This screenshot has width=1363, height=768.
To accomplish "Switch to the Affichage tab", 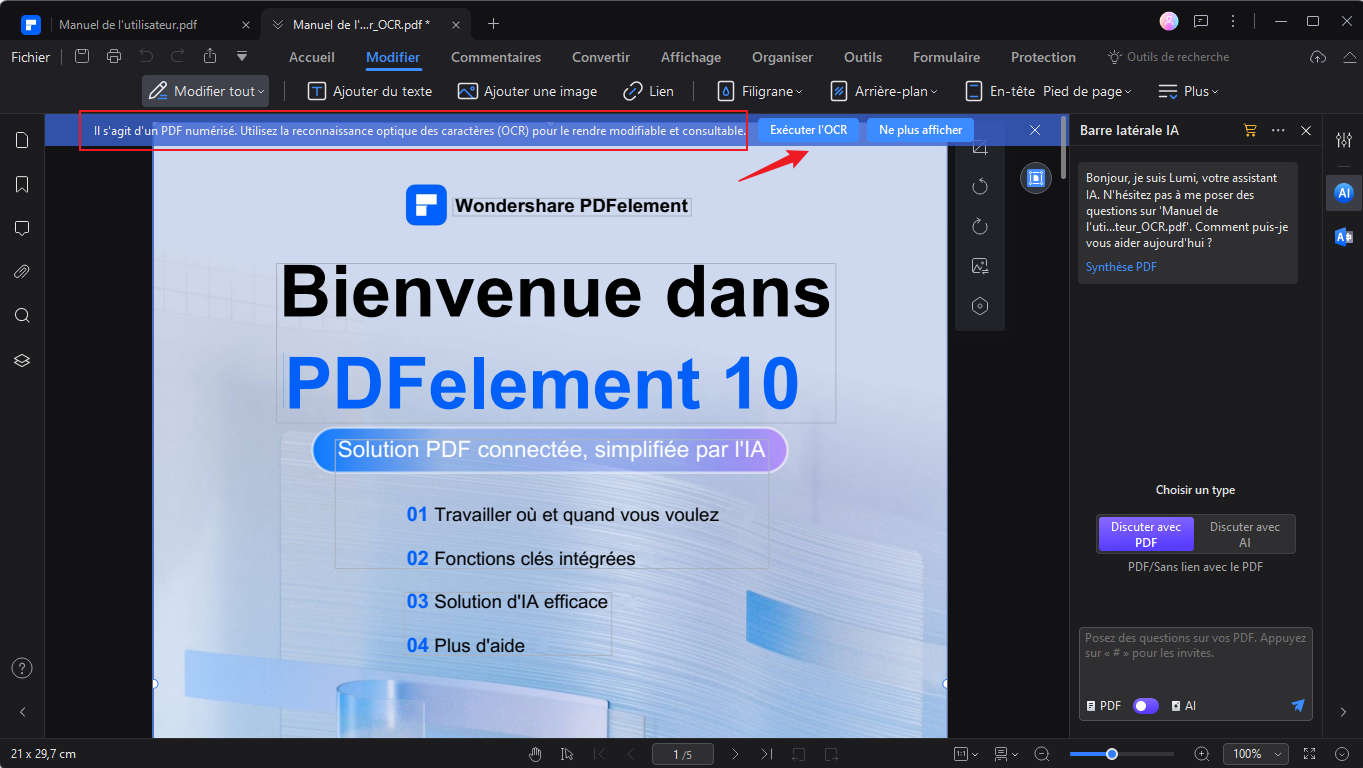I will (x=691, y=57).
